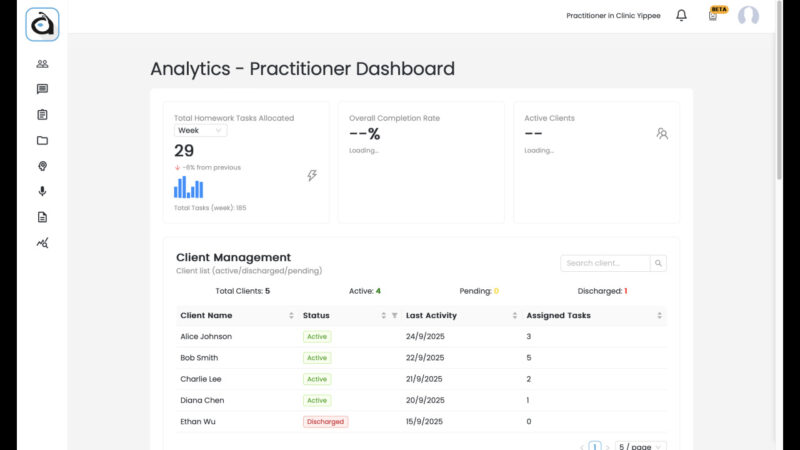Select page 1 in pagination

595,446
